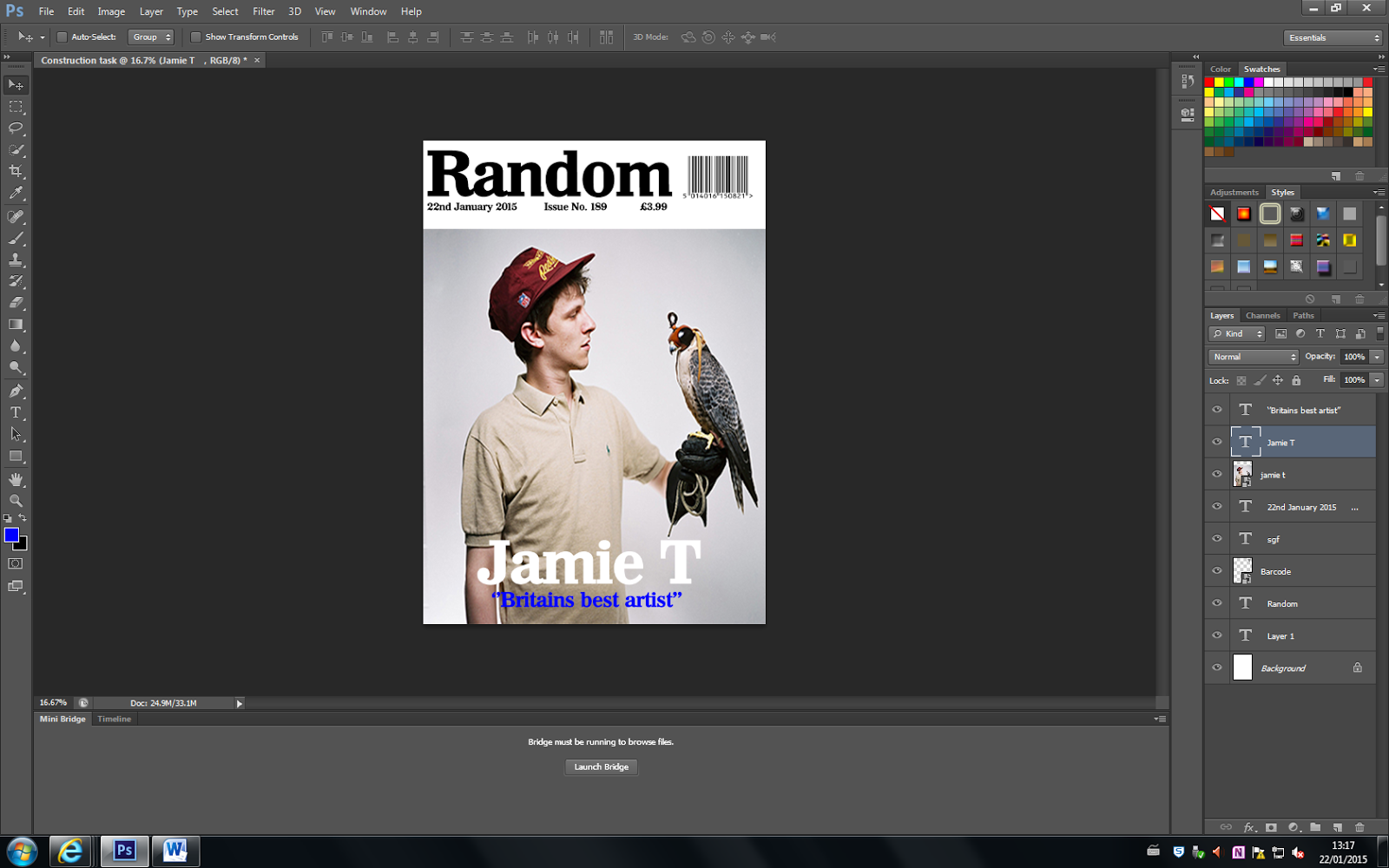
Task: Select the Pen tool
Action: click(16, 391)
